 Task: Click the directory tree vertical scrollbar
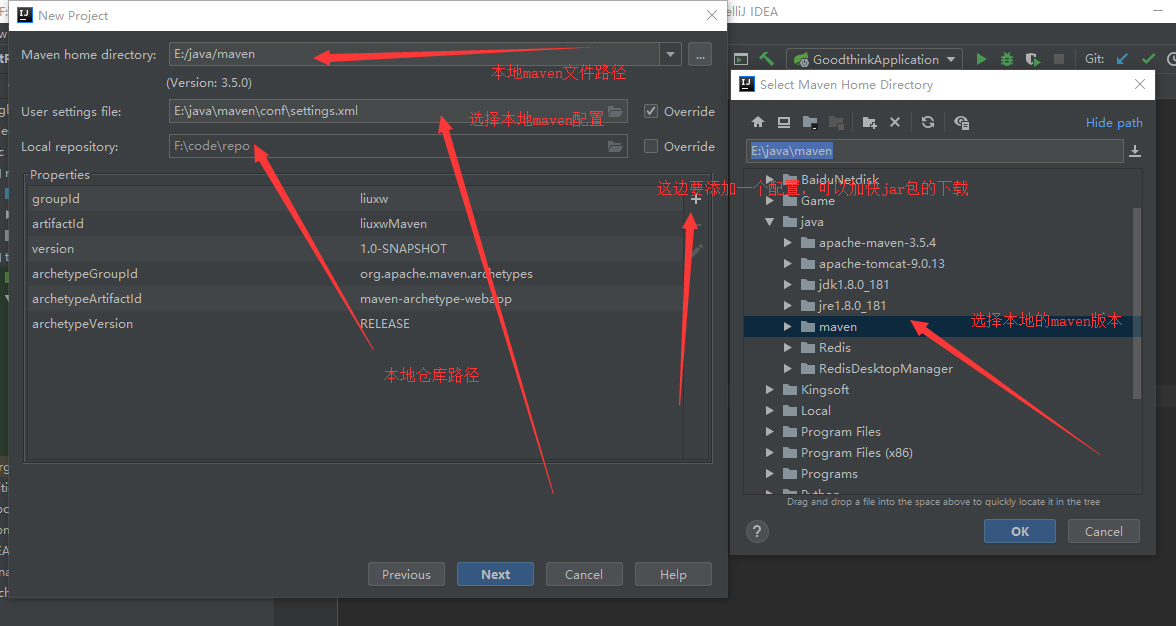(1137, 304)
